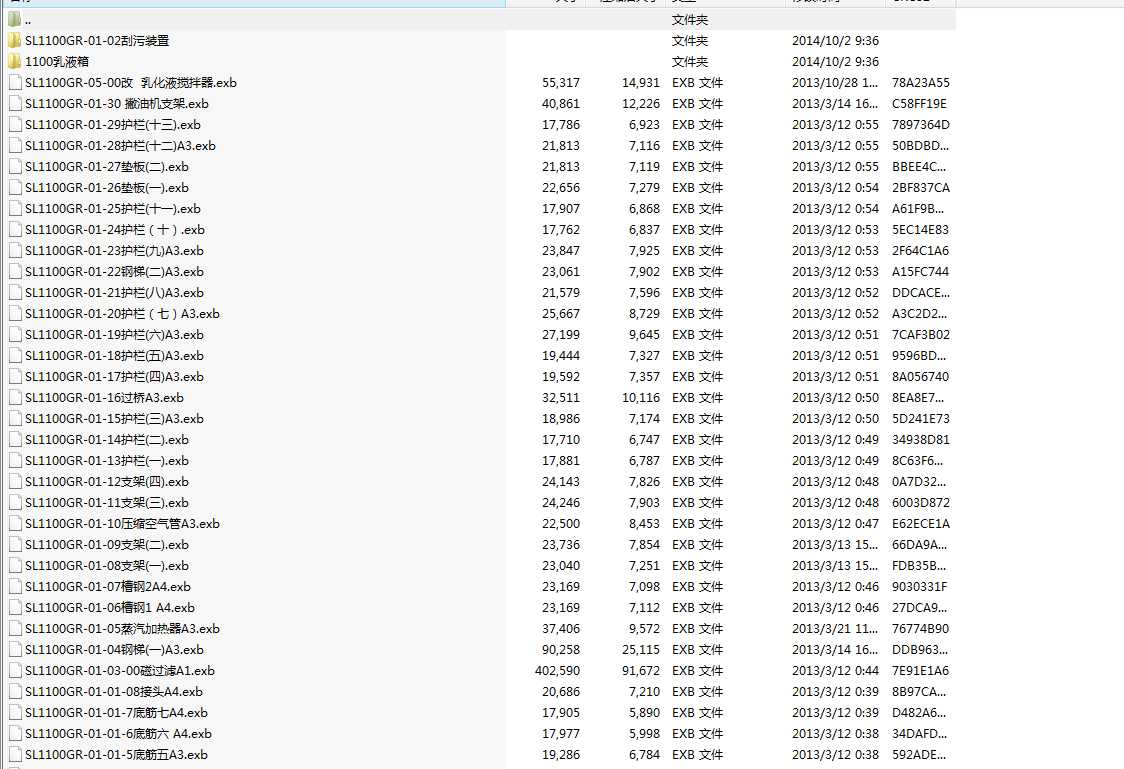Image resolution: width=1124 pixels, height=769 pixels.
Task: Select file name SL1100GR-01-07槽钢2A4.exb
Action: (108, 587)
